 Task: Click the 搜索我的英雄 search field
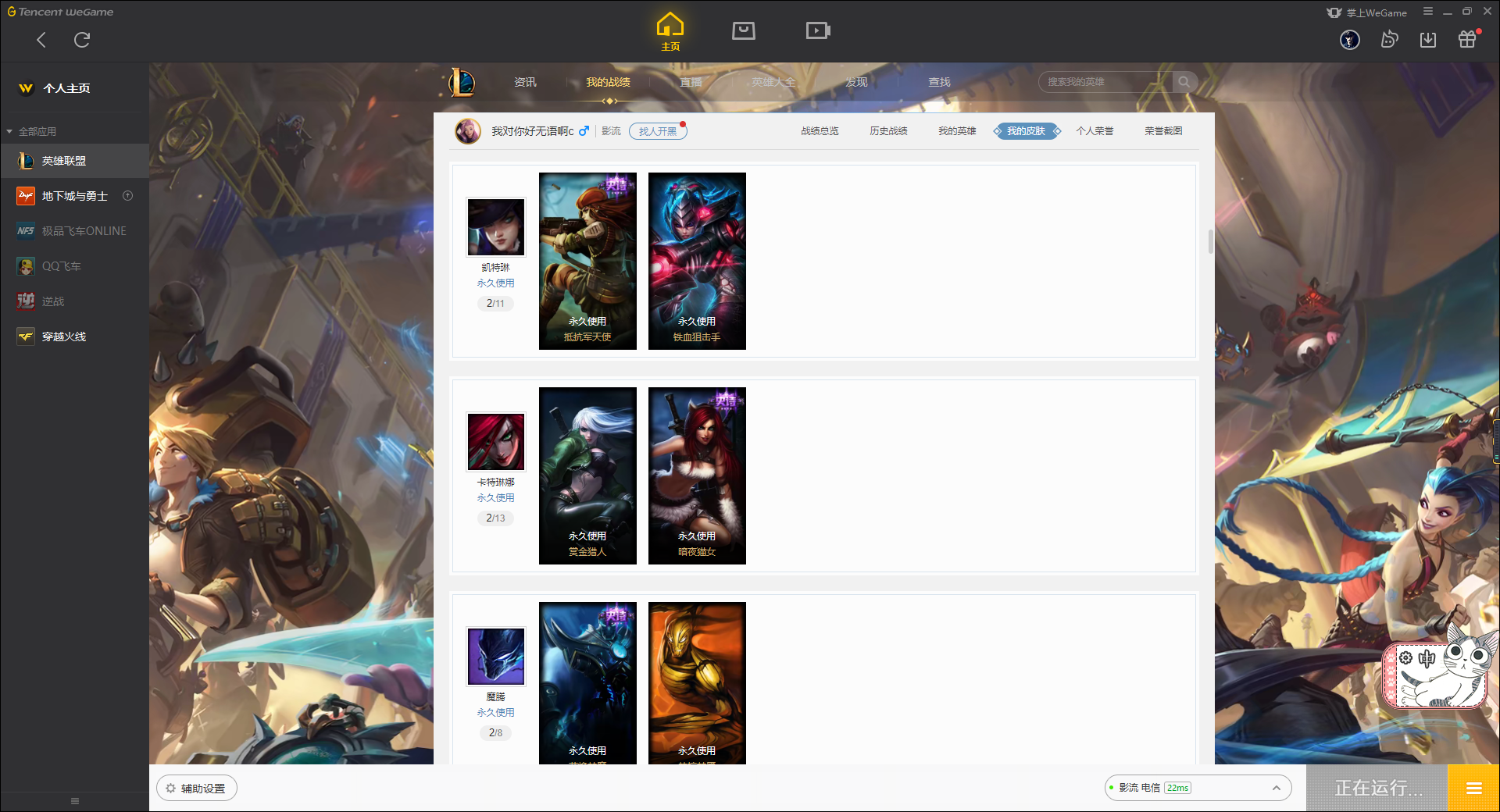(1105, 82)
